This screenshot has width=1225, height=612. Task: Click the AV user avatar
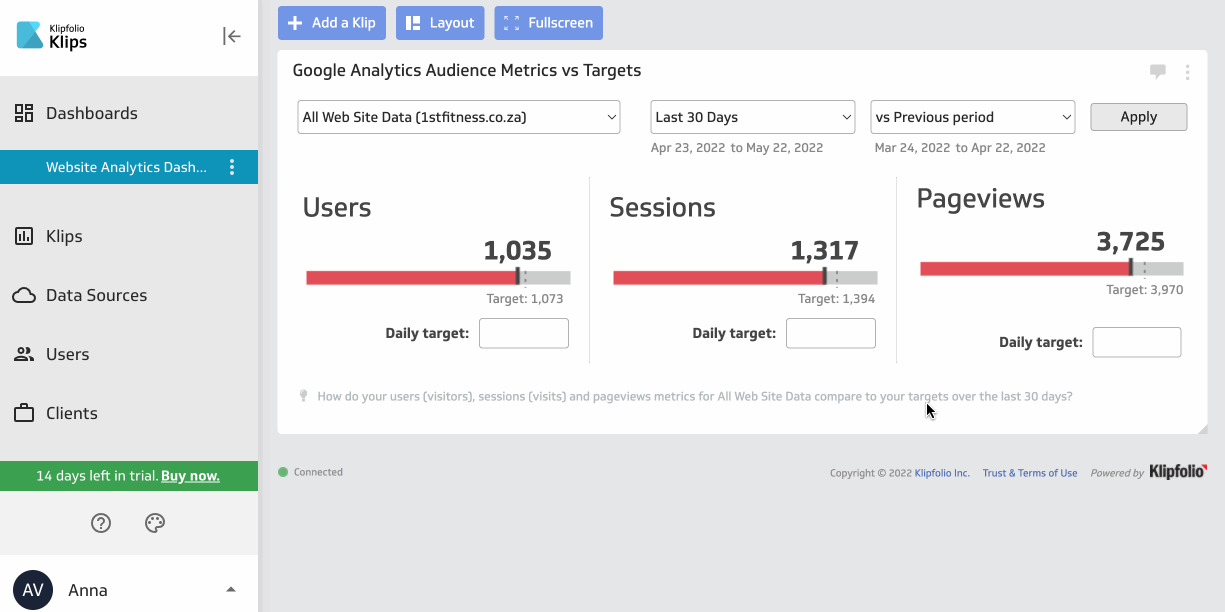[x=33, y=590]
